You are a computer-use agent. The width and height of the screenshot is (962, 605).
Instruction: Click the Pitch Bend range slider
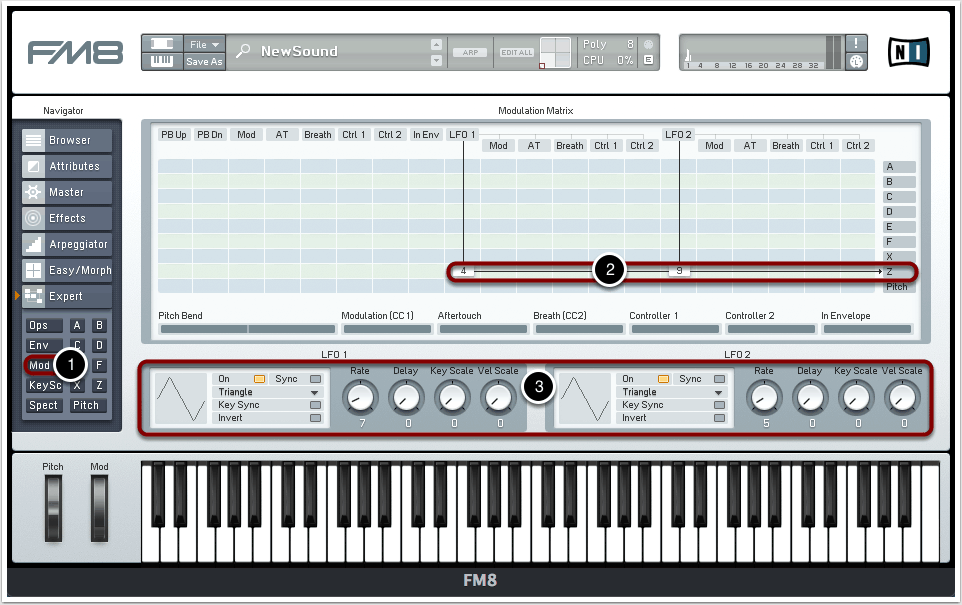247,329
